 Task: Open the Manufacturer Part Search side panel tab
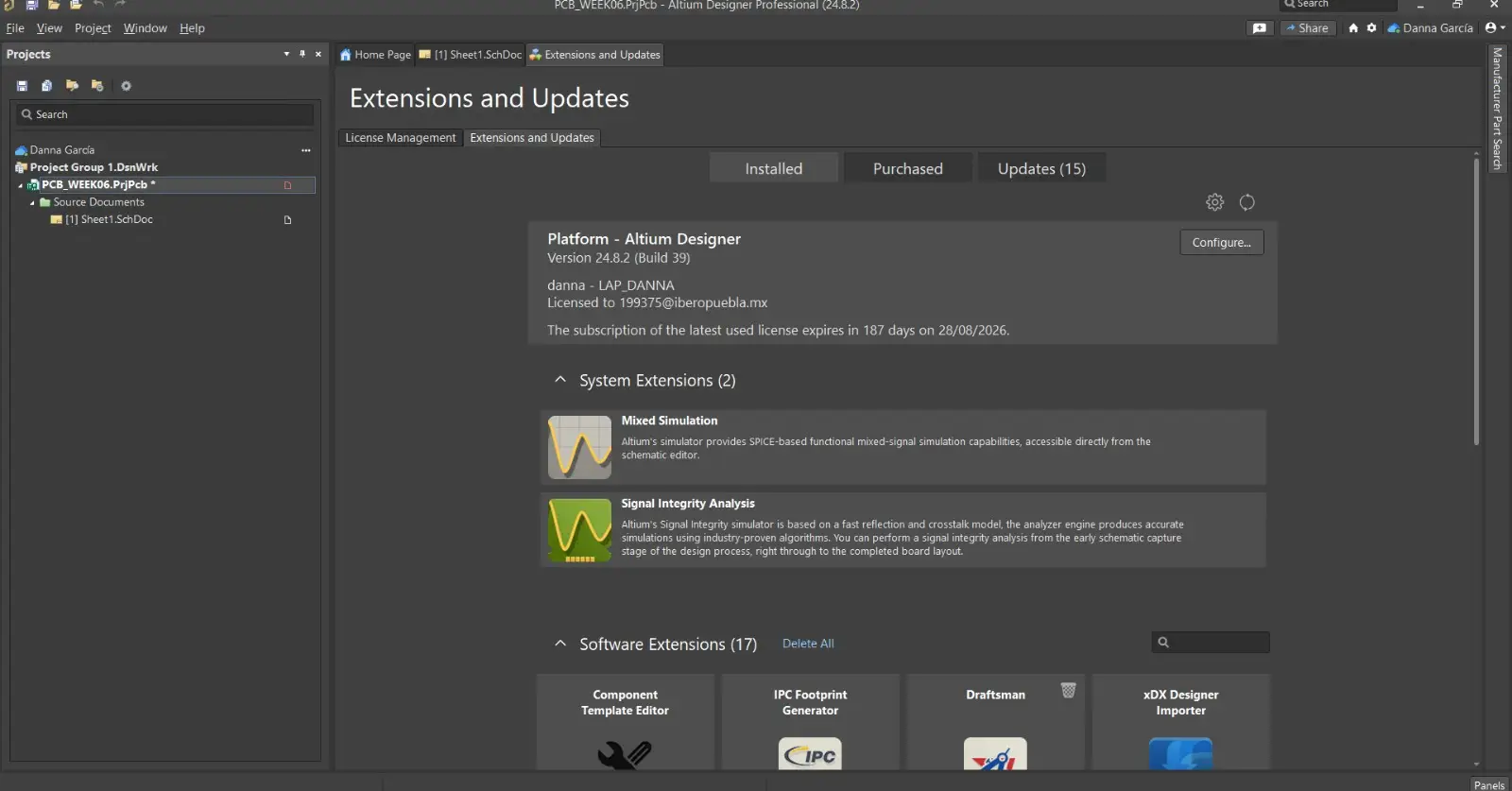tap(1497, 109)
